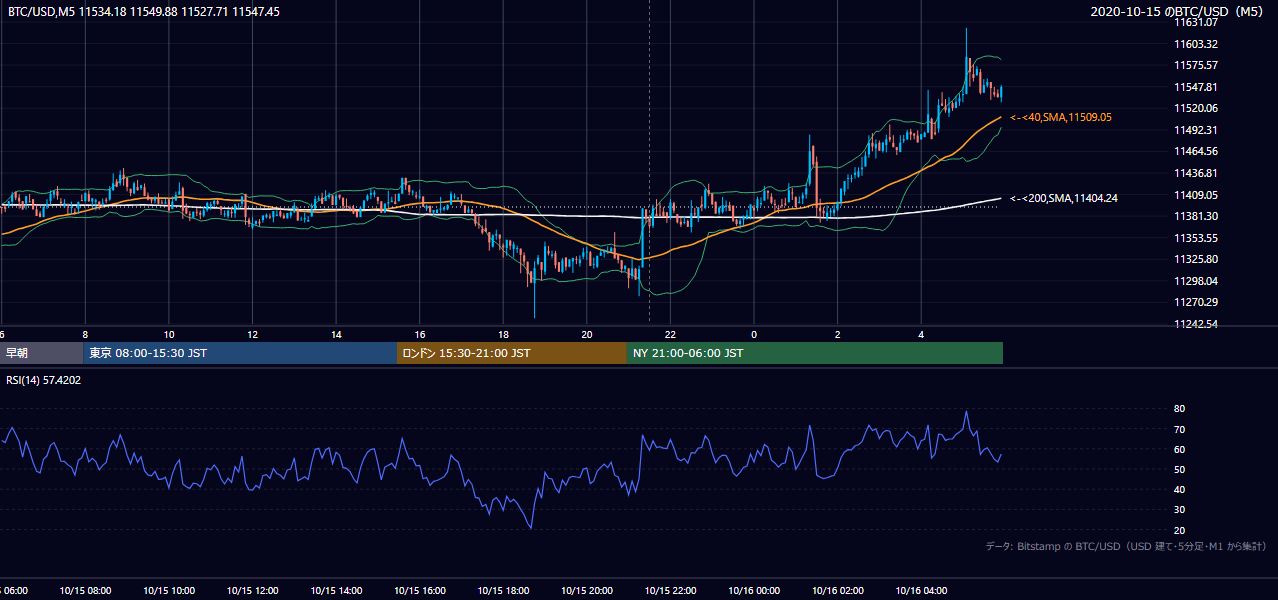Click the RSI scale value 30
1278x600 pixels.
(x=1179, y=510)
